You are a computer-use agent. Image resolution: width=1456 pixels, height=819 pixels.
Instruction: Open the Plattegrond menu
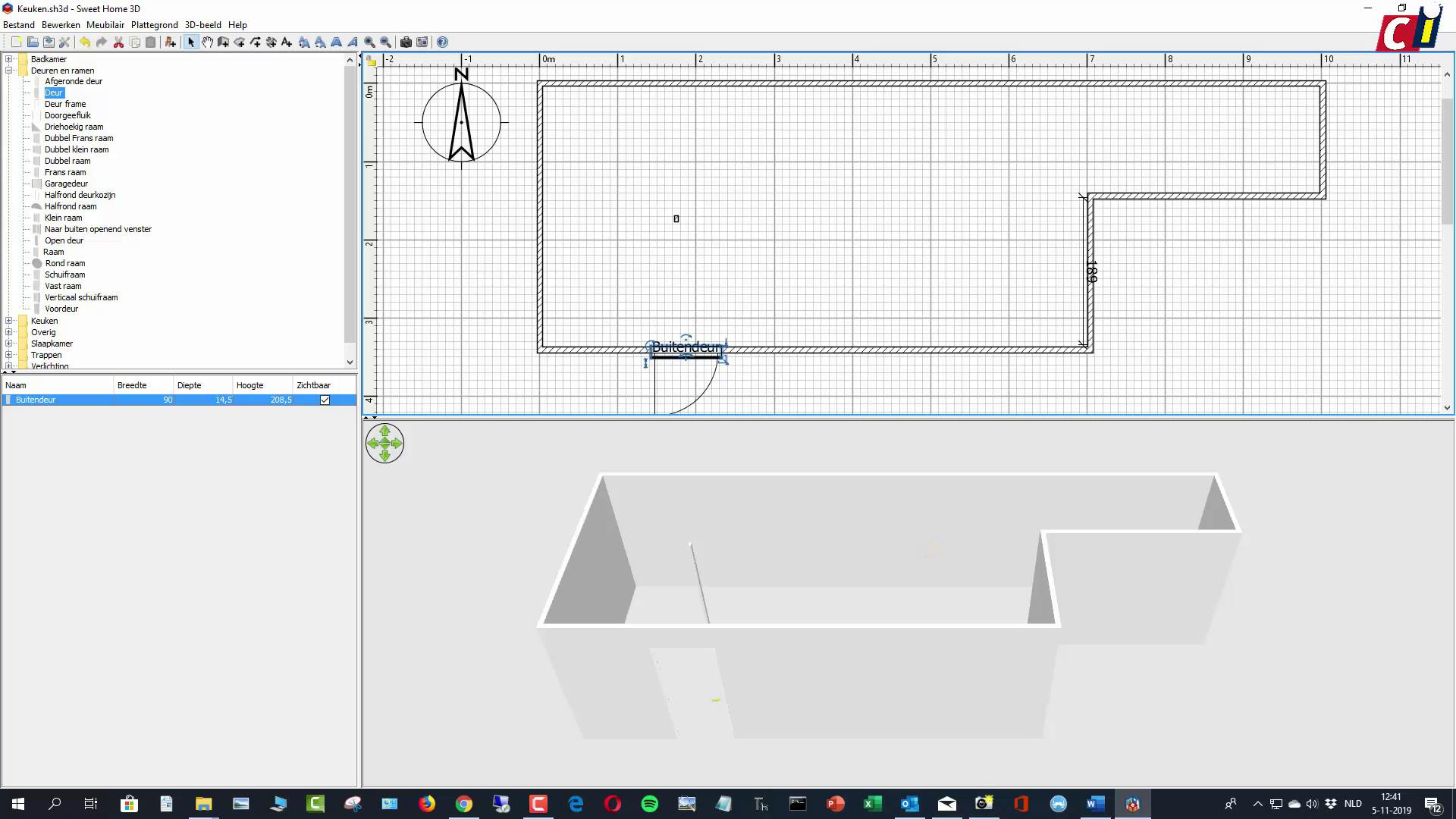point(154,24)
